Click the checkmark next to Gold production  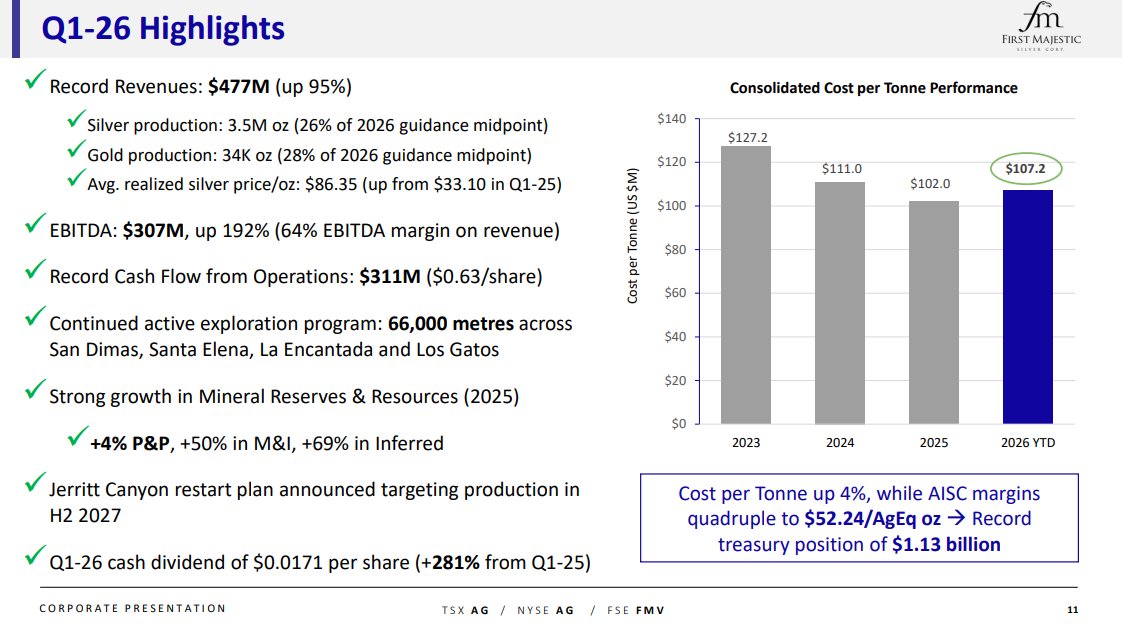(x=77, y=150)
